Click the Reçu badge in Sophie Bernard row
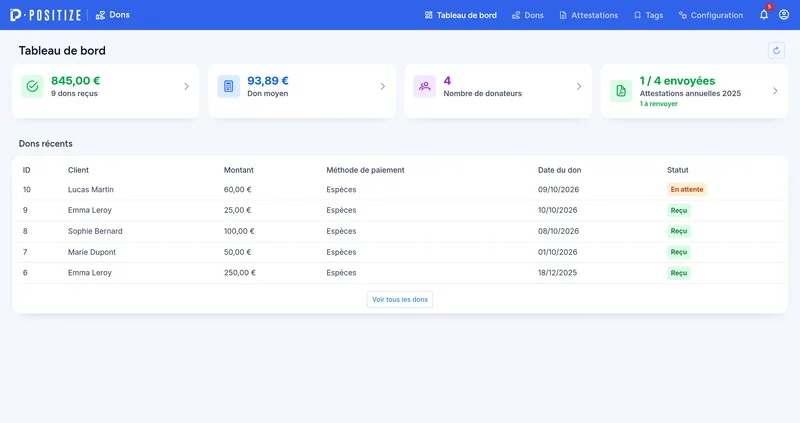This screenshot has height=423, width=800. pos(679,231)
